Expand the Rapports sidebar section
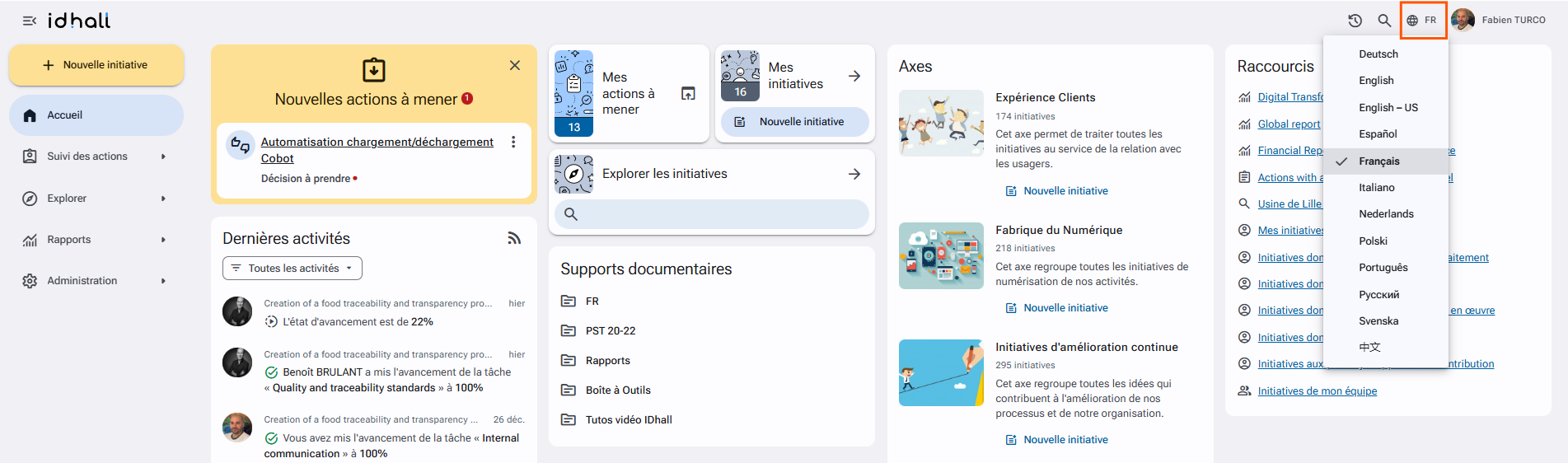This screenshot has width=1568, height=463. coord(163,240)
